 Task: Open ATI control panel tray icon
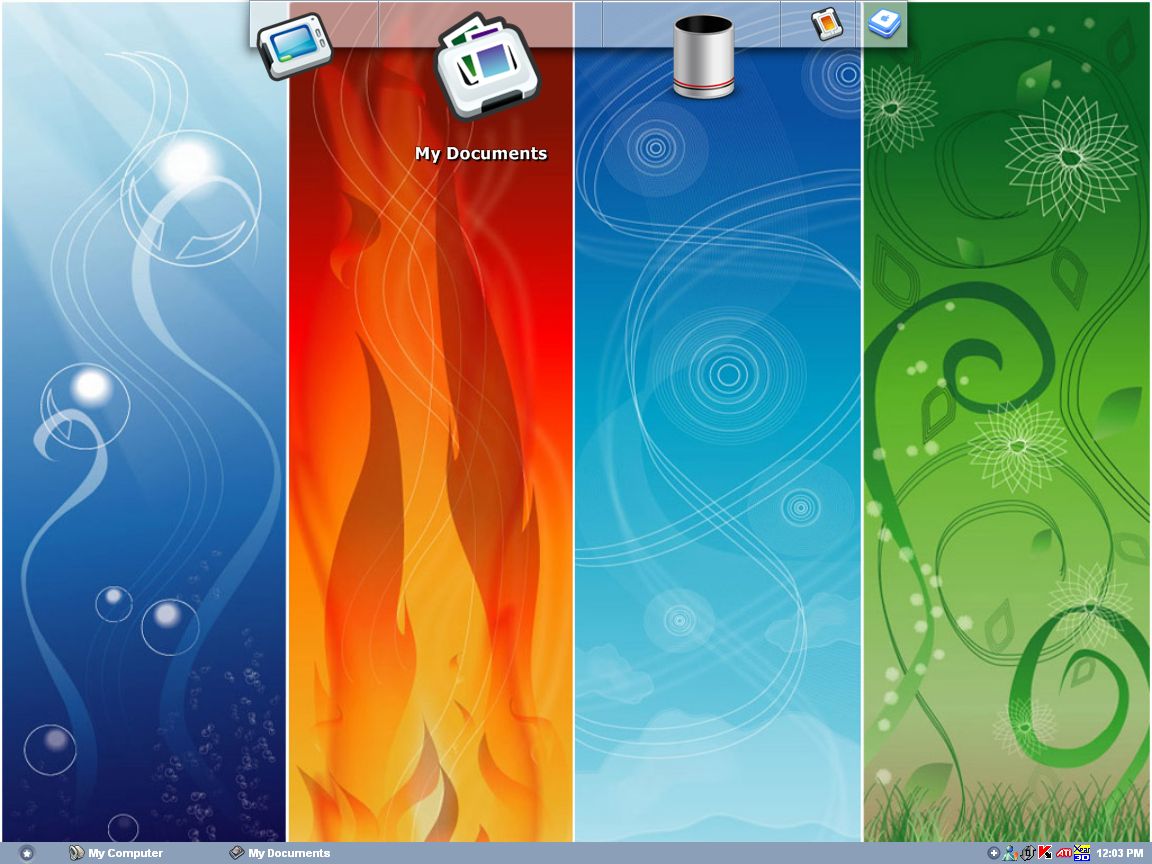pyautogui.click(x=1063, y=853)
